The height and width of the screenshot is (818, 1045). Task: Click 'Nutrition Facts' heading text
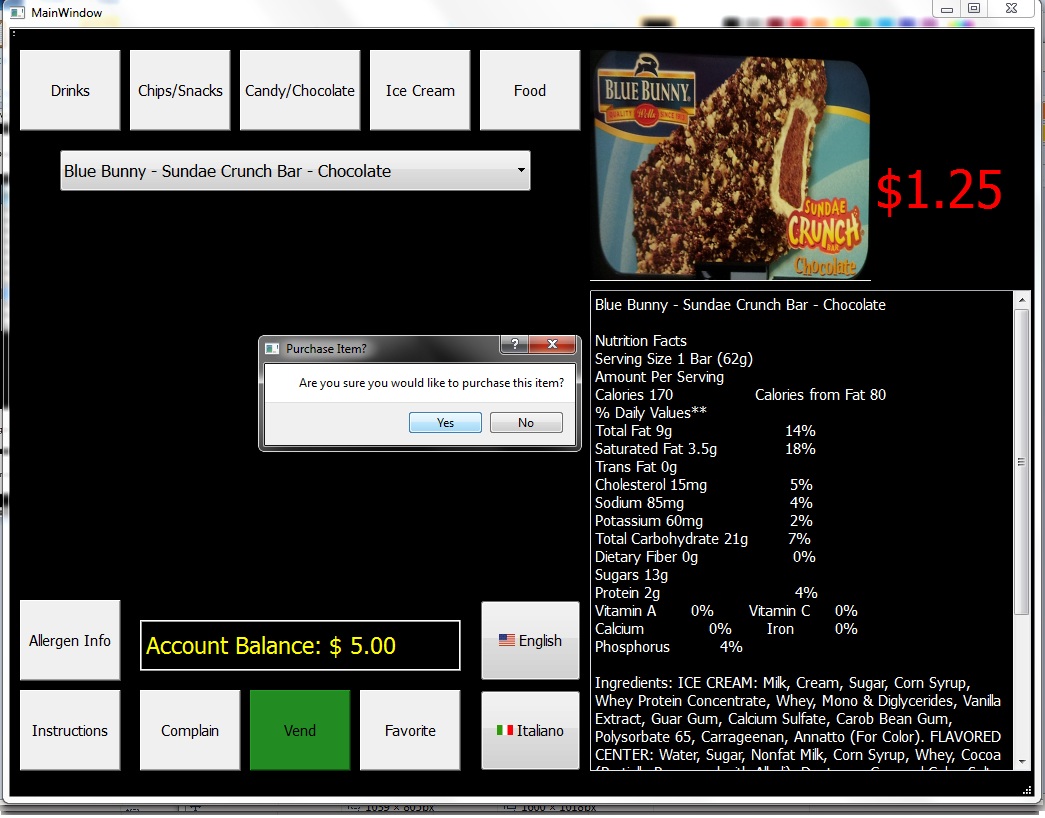coord(640,341)
